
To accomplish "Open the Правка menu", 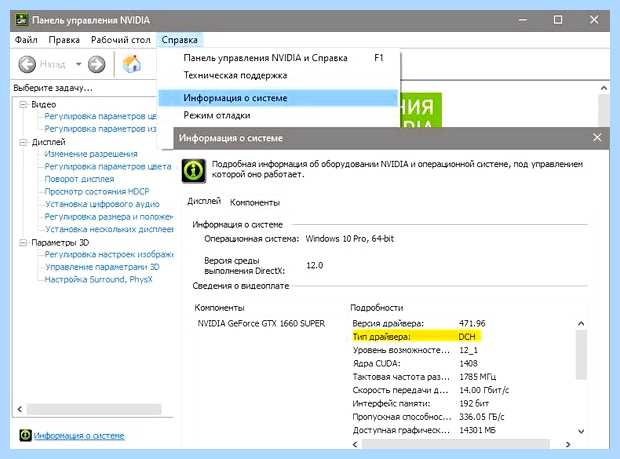I will pos(64,40).
